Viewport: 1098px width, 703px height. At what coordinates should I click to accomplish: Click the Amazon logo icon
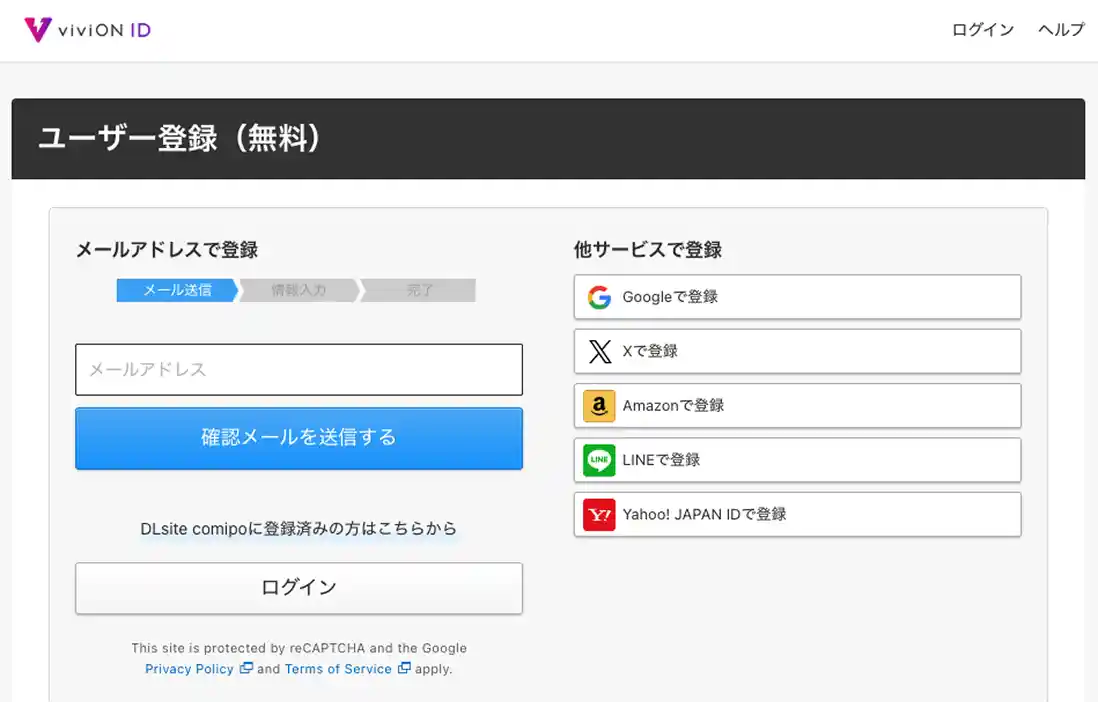pos(599,406)
